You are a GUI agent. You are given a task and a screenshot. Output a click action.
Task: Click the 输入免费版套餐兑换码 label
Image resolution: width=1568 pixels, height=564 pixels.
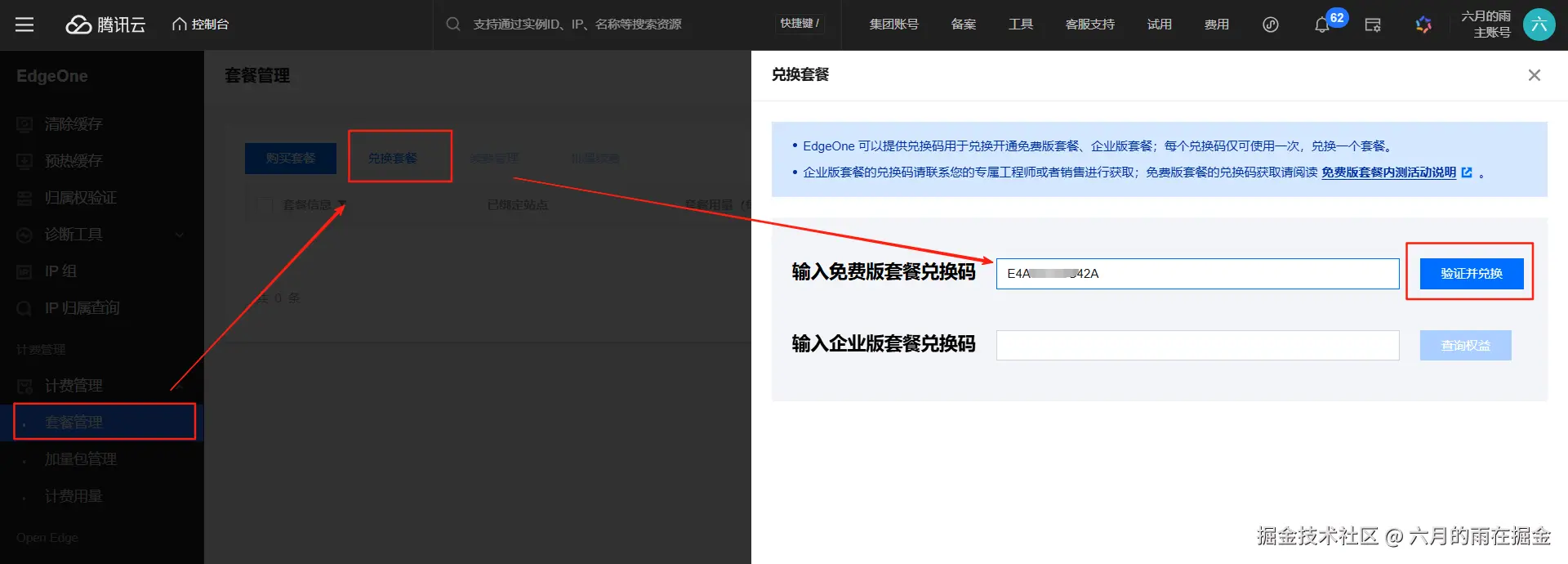pos(884,272)
